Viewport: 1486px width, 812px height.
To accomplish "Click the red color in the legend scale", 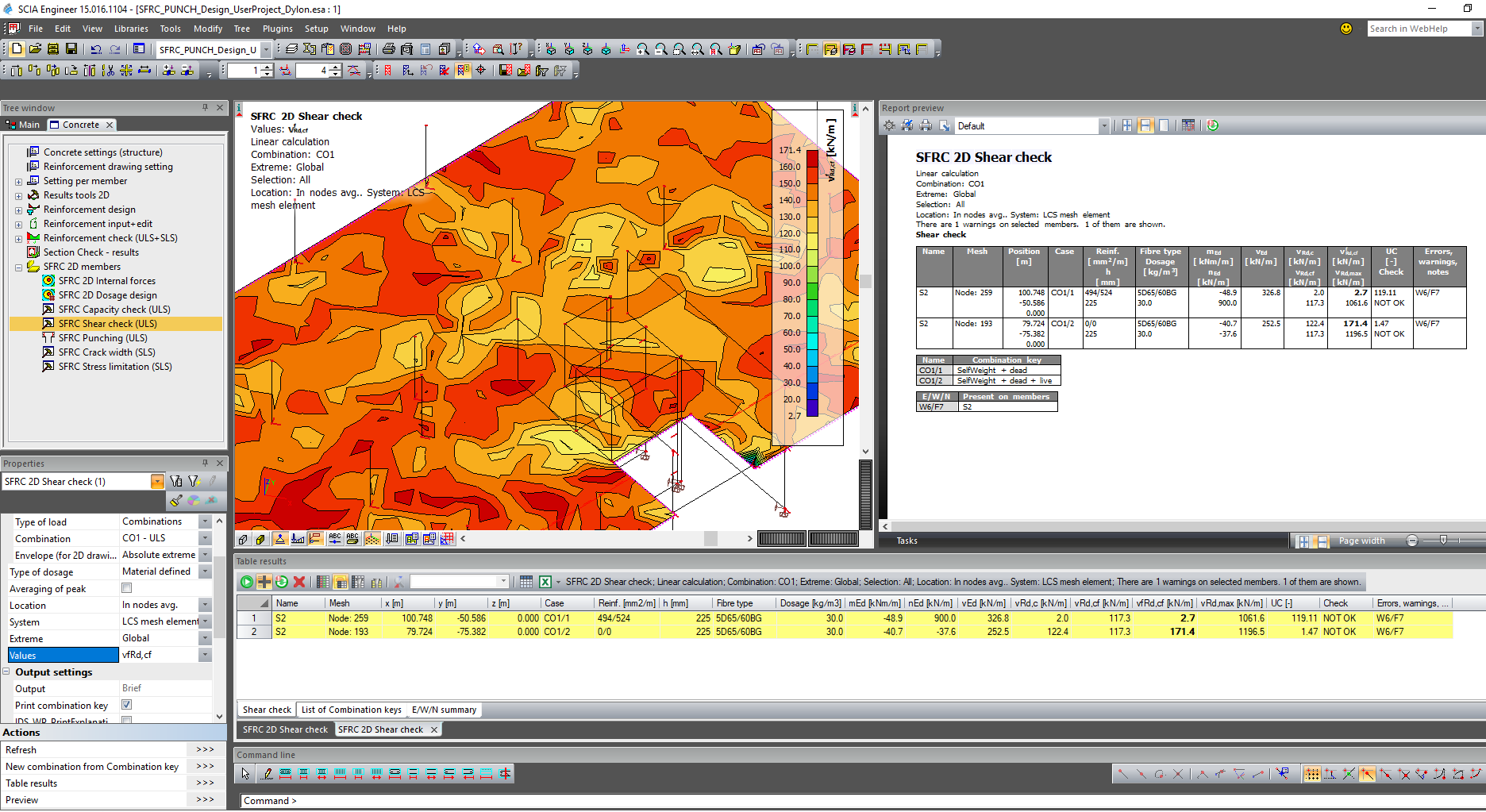I will pyautogui.click(x=812, y=158).
